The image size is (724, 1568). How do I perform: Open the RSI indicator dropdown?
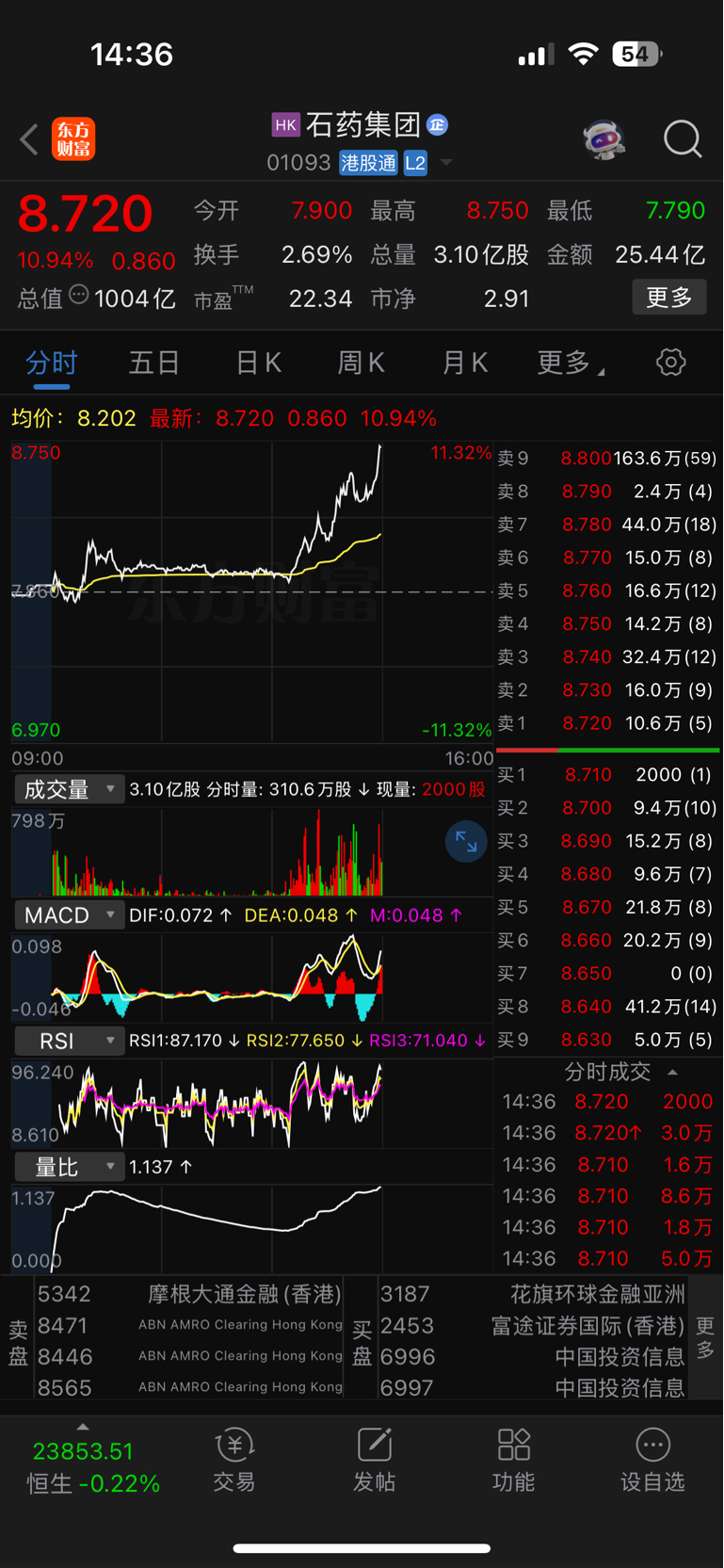pyautogui.click(x=70, y=1041)
